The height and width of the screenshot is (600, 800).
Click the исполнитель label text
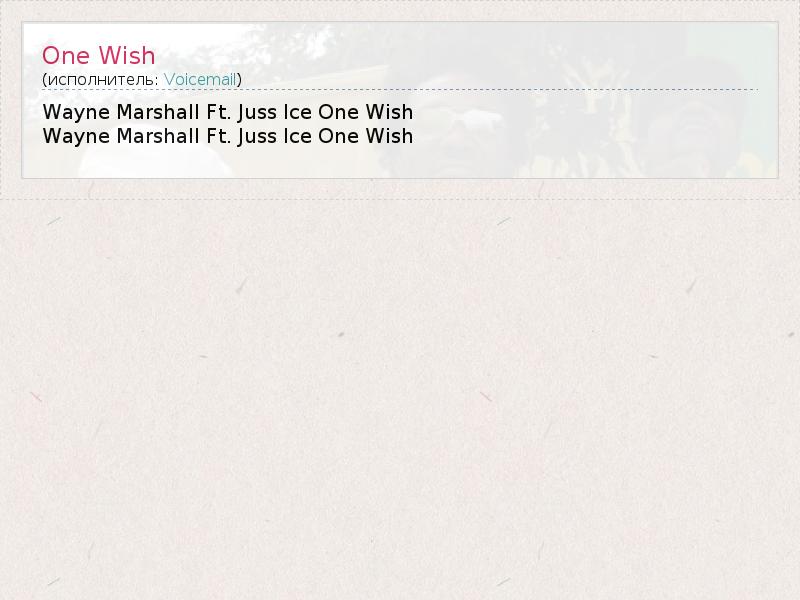tap(103, 80)
